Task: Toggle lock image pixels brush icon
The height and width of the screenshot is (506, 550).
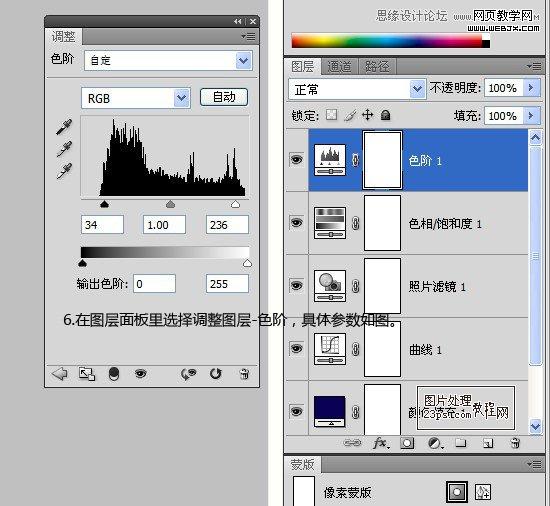Action: coord(350,115)
